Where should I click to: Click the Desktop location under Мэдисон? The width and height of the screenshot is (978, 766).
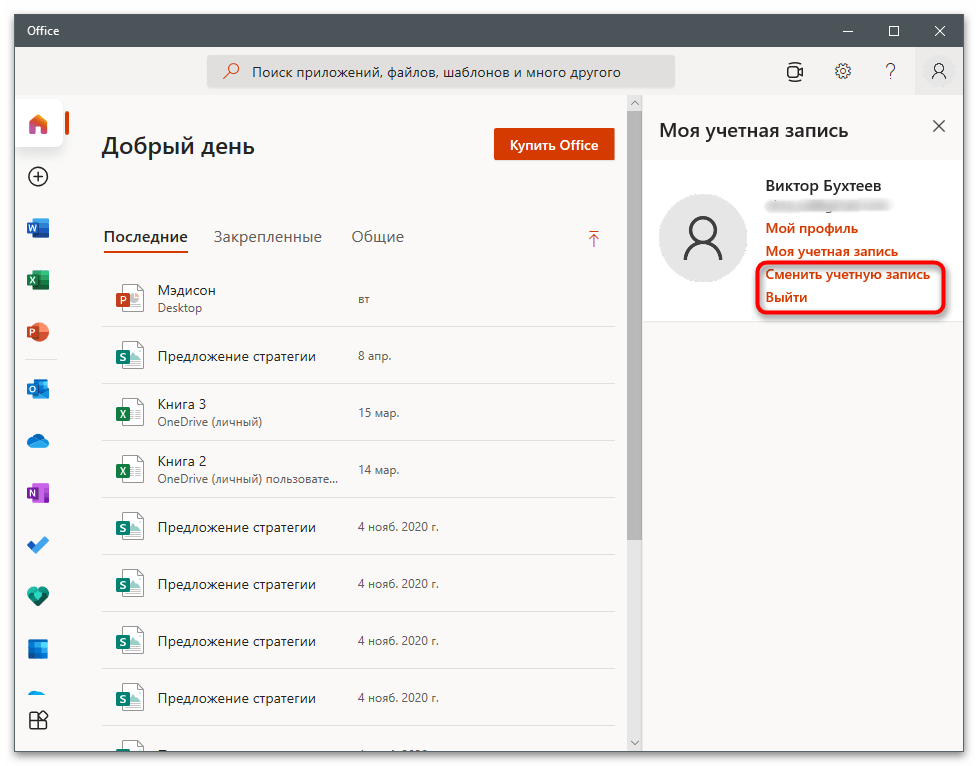click(180, 308)
